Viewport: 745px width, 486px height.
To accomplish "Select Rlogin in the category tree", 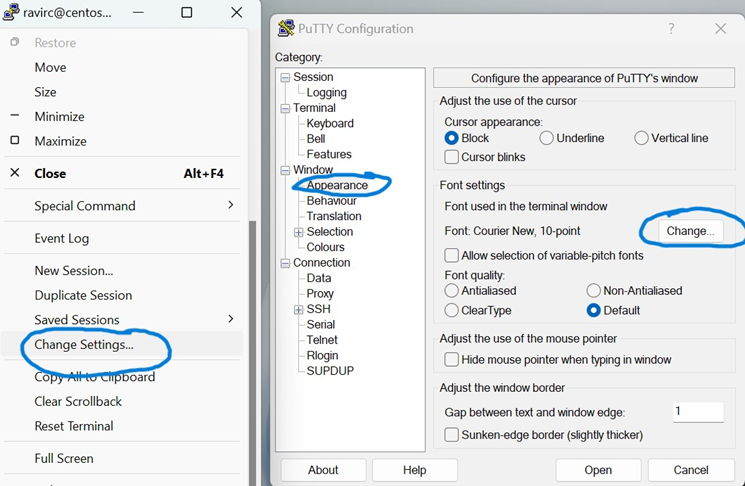I will point(323,356).
